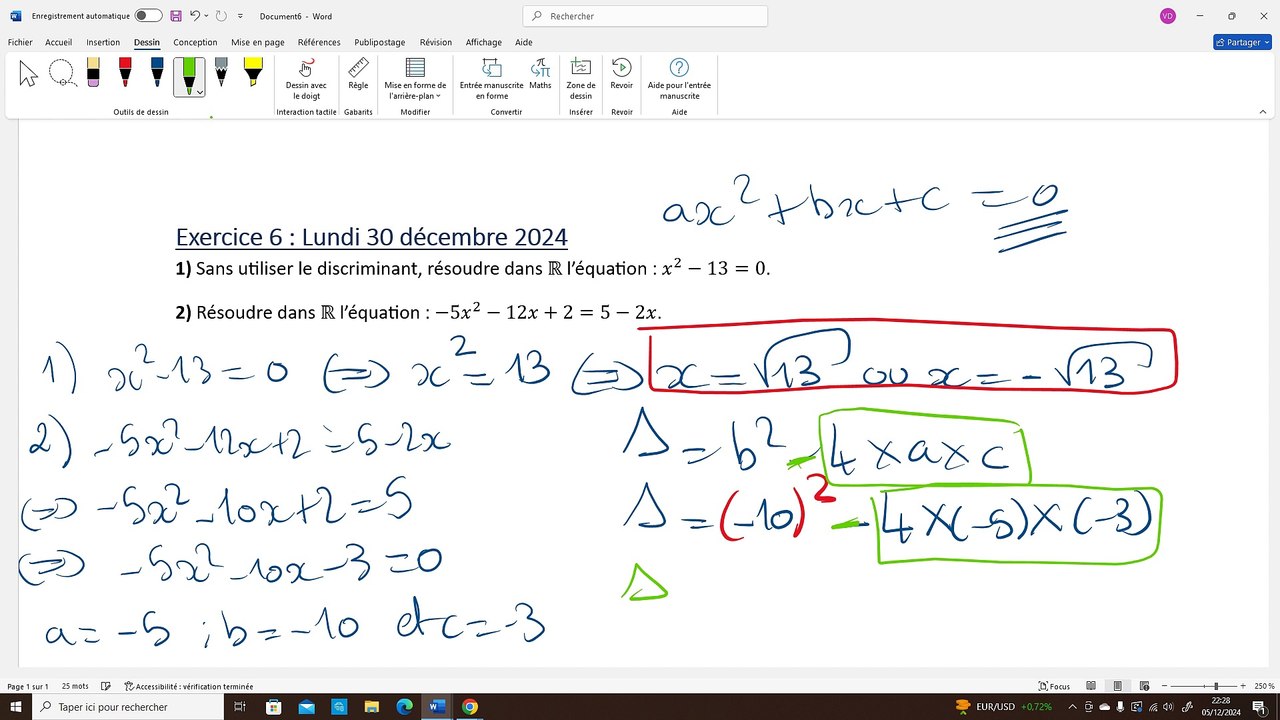
Task: Click Entrée manuscrite en forme
Action: click(x=491, y=79)
